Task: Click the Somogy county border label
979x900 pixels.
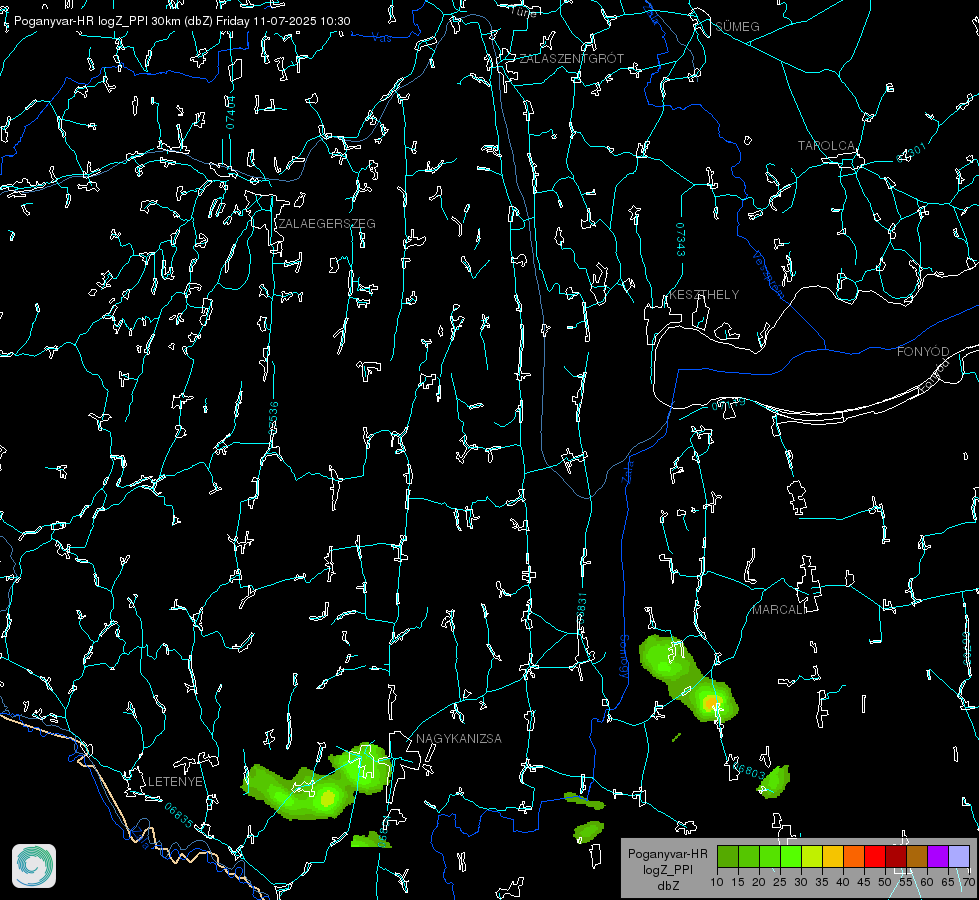Action: pyautogui.click(x=624, y=657)
